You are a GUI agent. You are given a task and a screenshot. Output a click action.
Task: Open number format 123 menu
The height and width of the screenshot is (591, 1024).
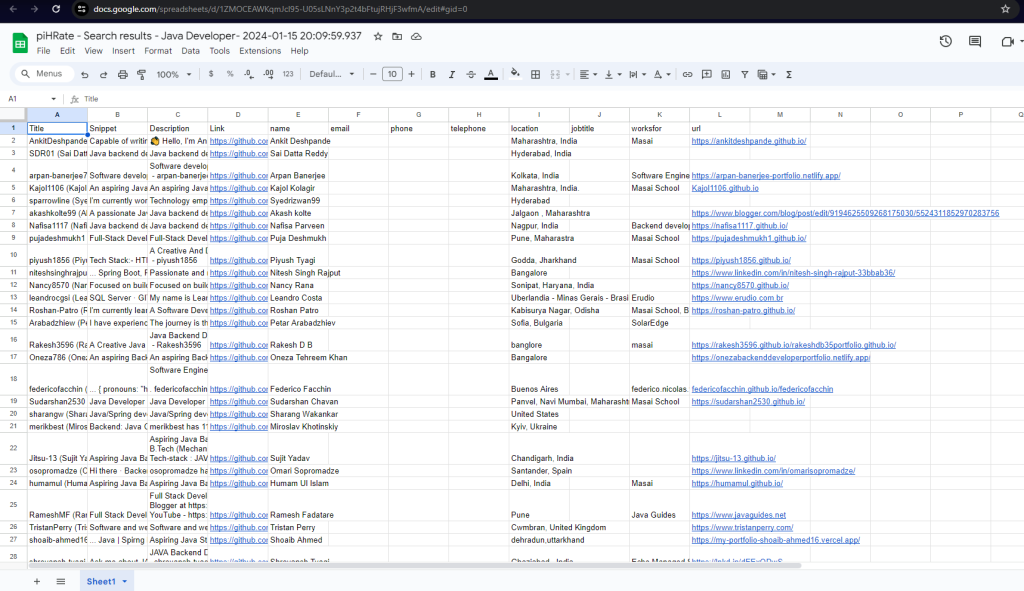(288, 74)
